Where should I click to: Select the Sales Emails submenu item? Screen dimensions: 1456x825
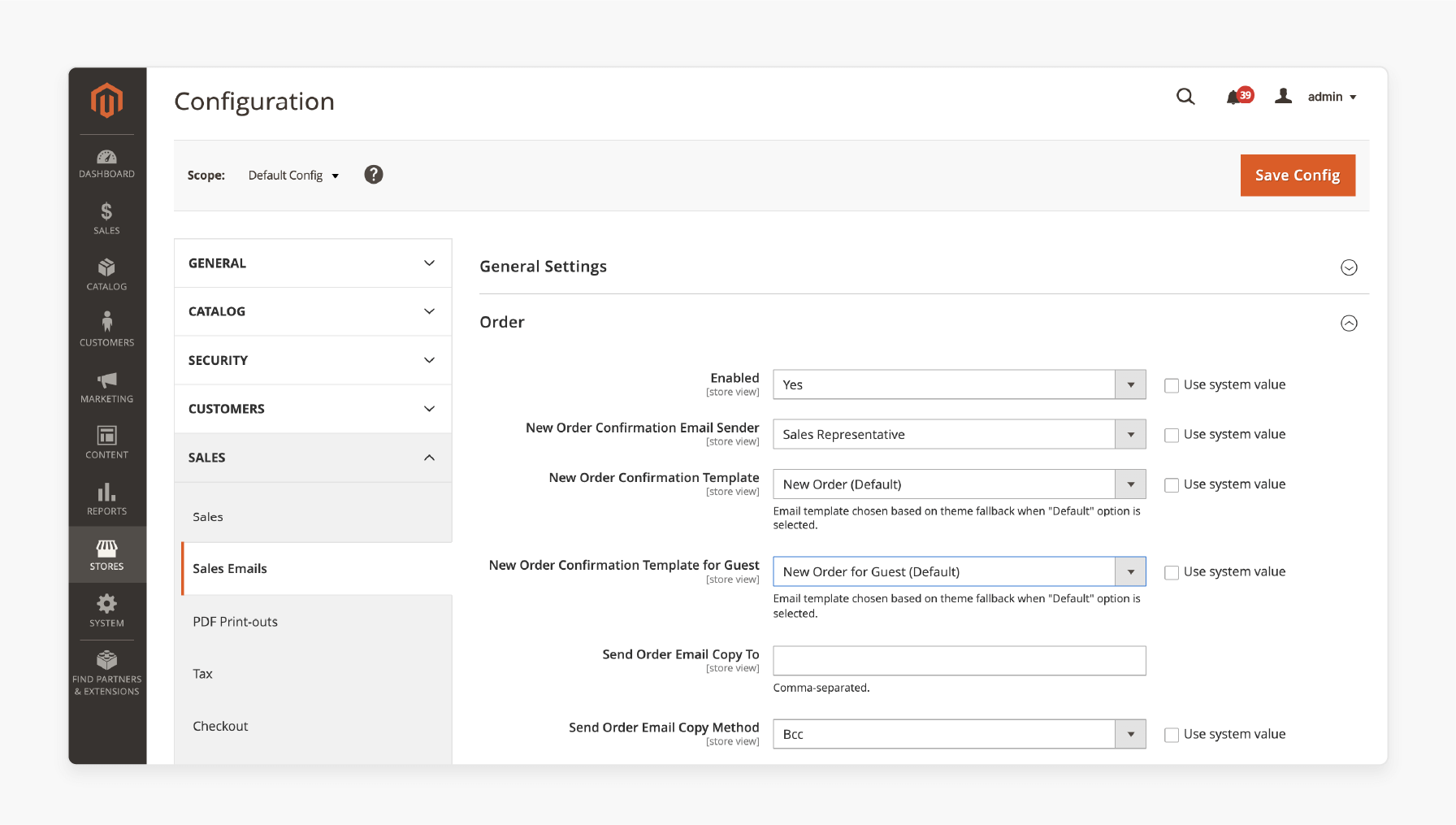317,569
